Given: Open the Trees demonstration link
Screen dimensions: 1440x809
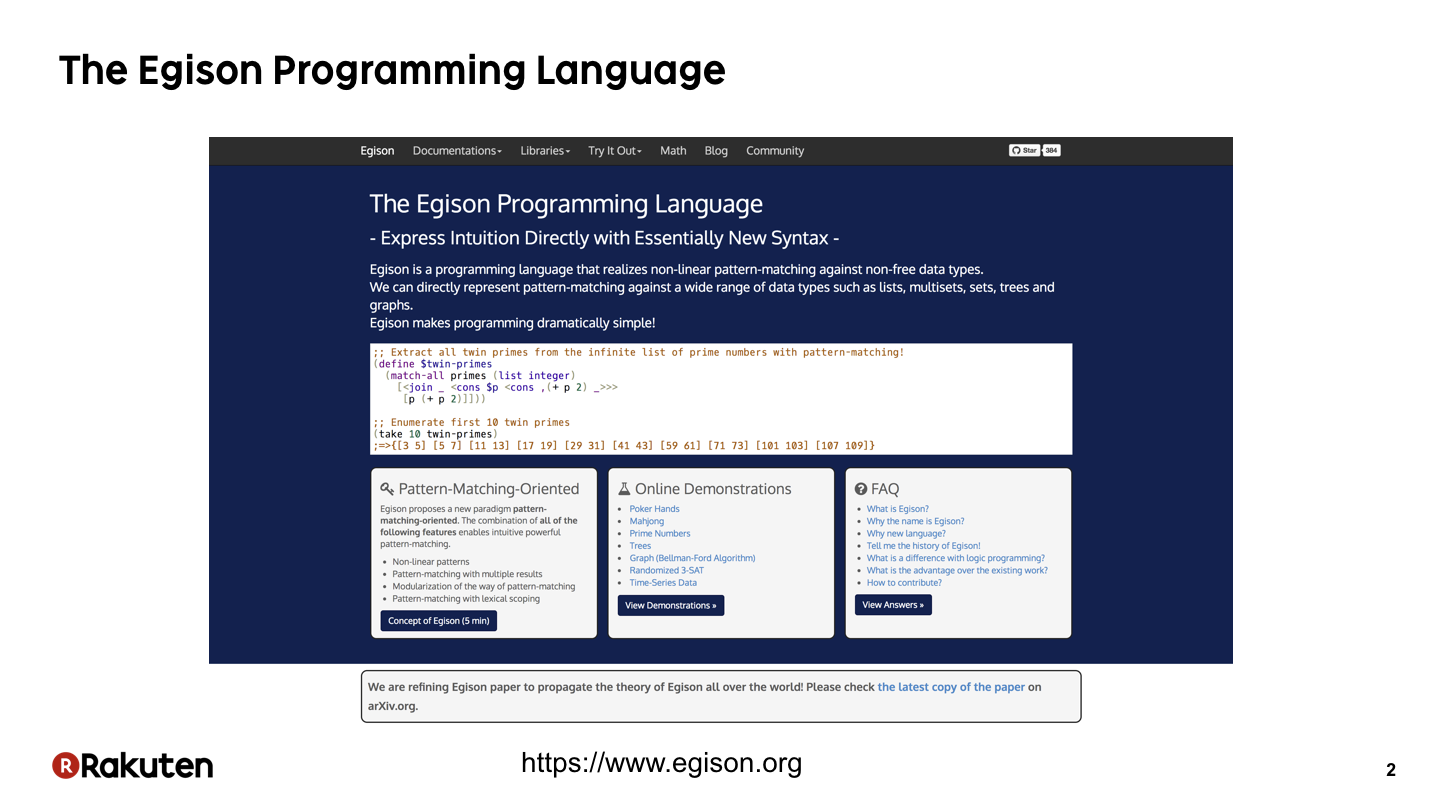Looking at the screenshot, I should 640,546.
